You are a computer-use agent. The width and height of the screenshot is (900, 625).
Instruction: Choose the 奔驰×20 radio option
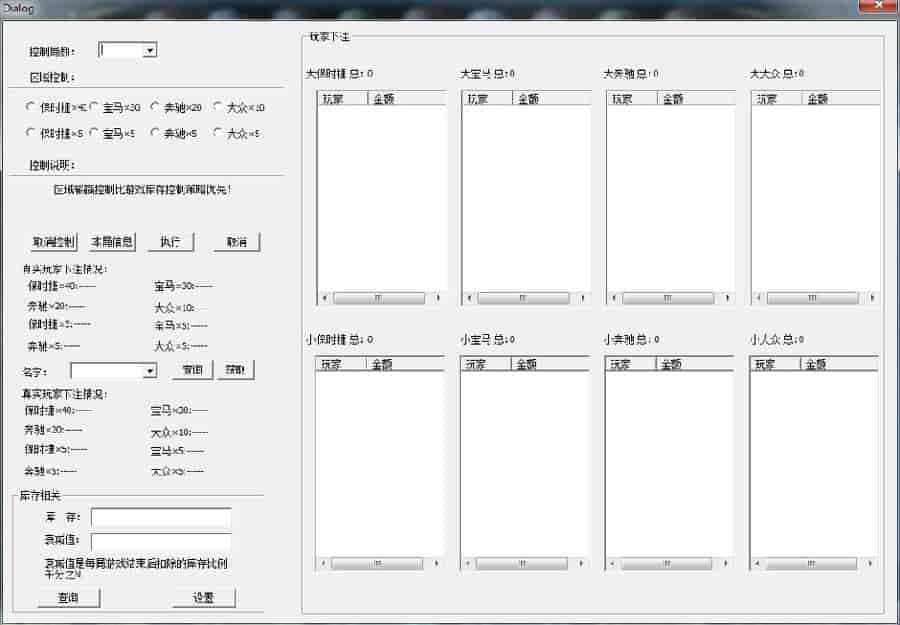(x=155, y=107)
